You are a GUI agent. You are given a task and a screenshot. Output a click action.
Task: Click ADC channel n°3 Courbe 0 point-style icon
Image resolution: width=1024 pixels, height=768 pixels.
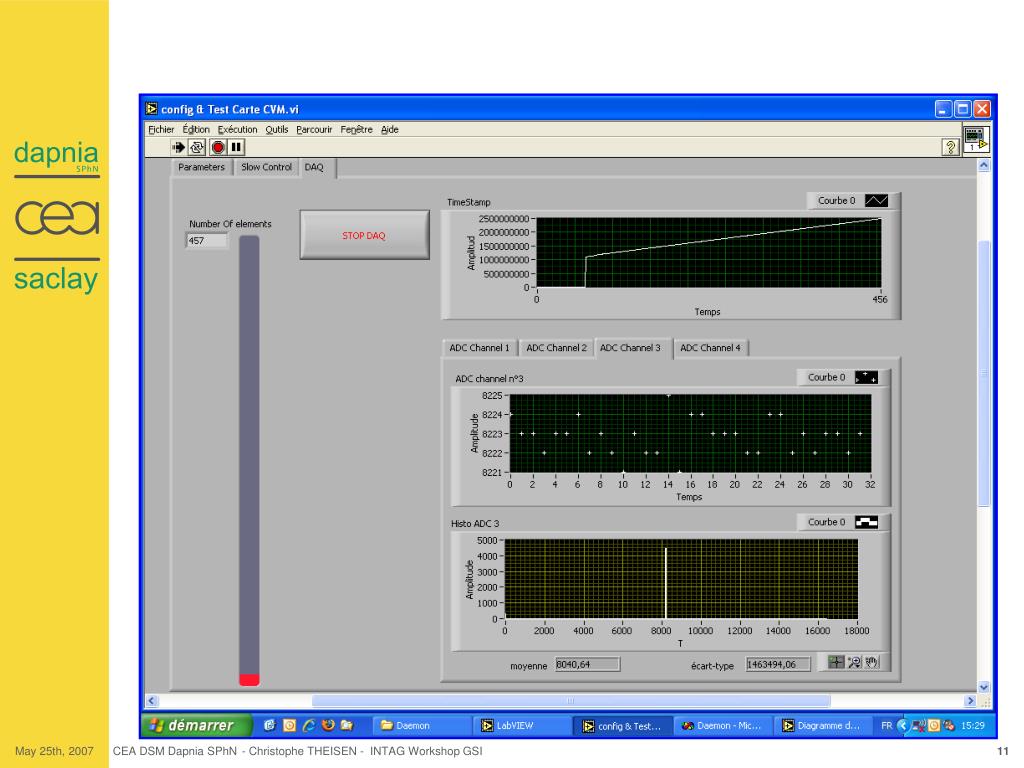(x=867, y=377)
